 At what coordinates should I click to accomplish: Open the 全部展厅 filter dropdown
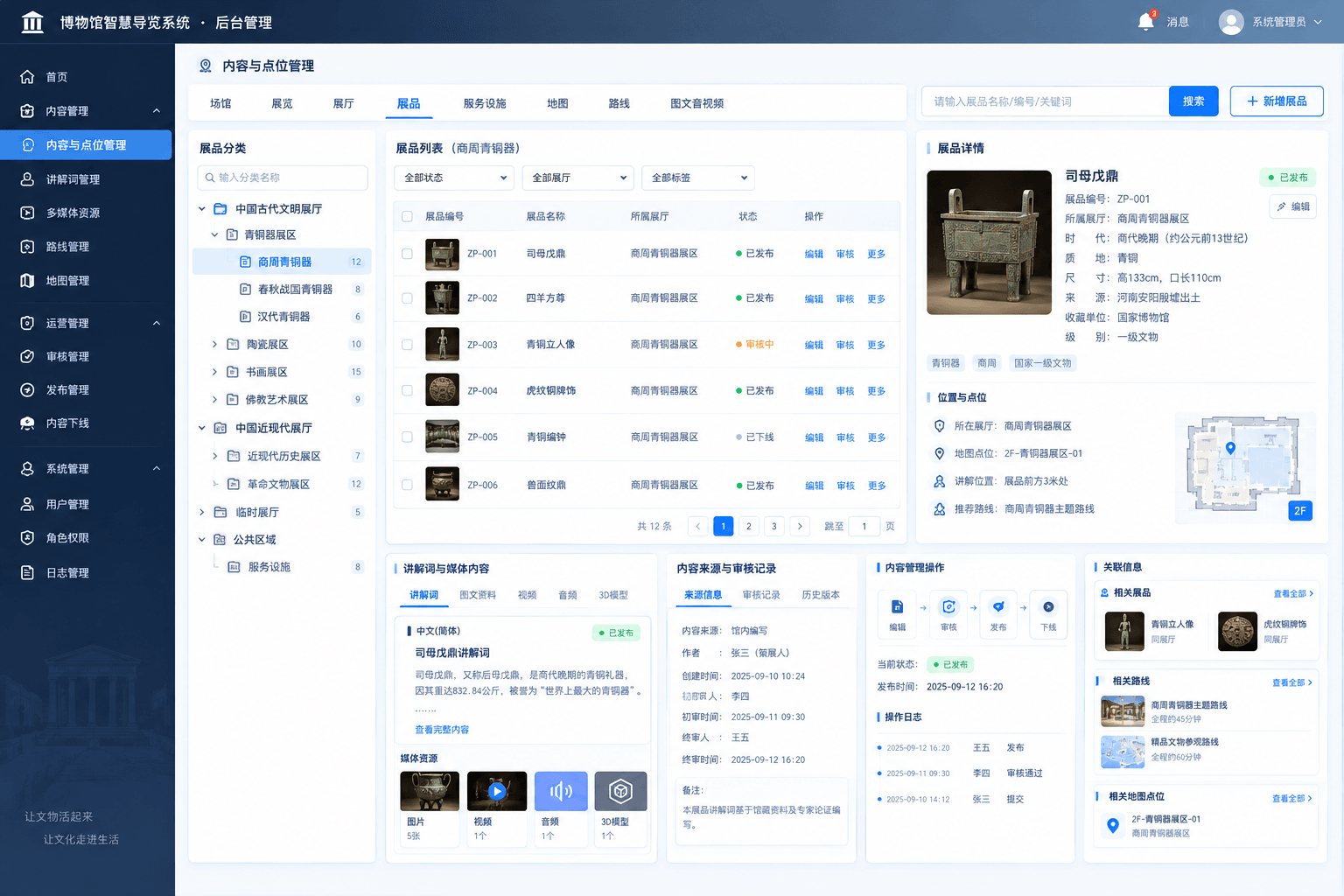(x=577, y=178)
